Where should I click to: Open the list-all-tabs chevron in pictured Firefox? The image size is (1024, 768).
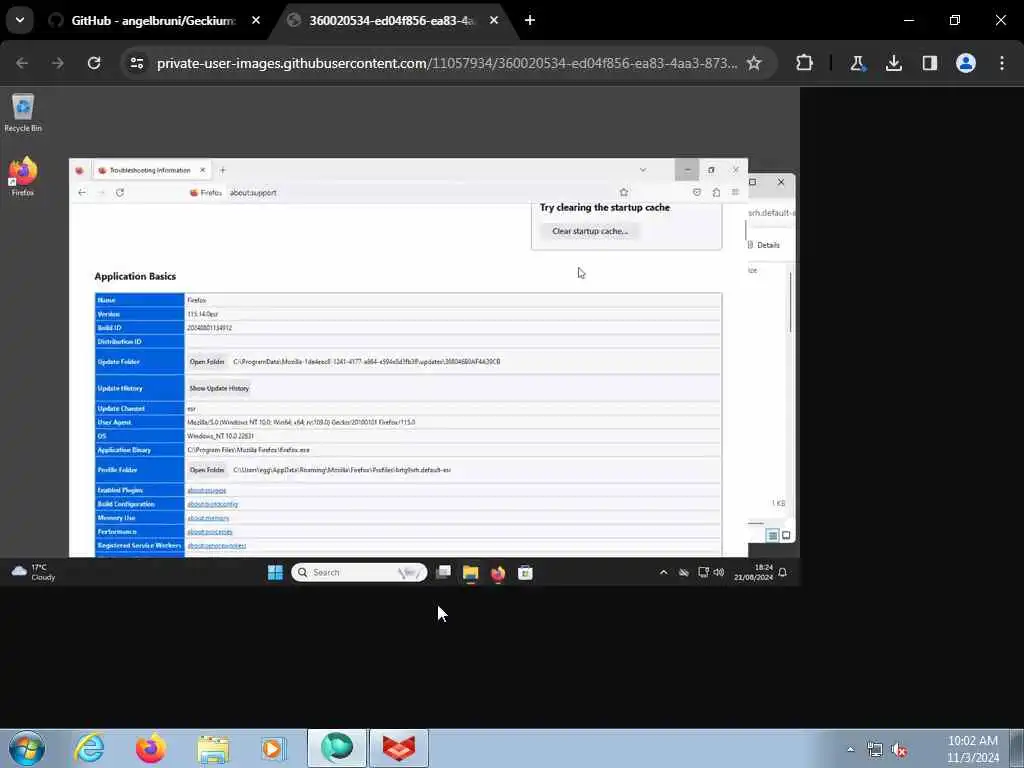point(643,170)
